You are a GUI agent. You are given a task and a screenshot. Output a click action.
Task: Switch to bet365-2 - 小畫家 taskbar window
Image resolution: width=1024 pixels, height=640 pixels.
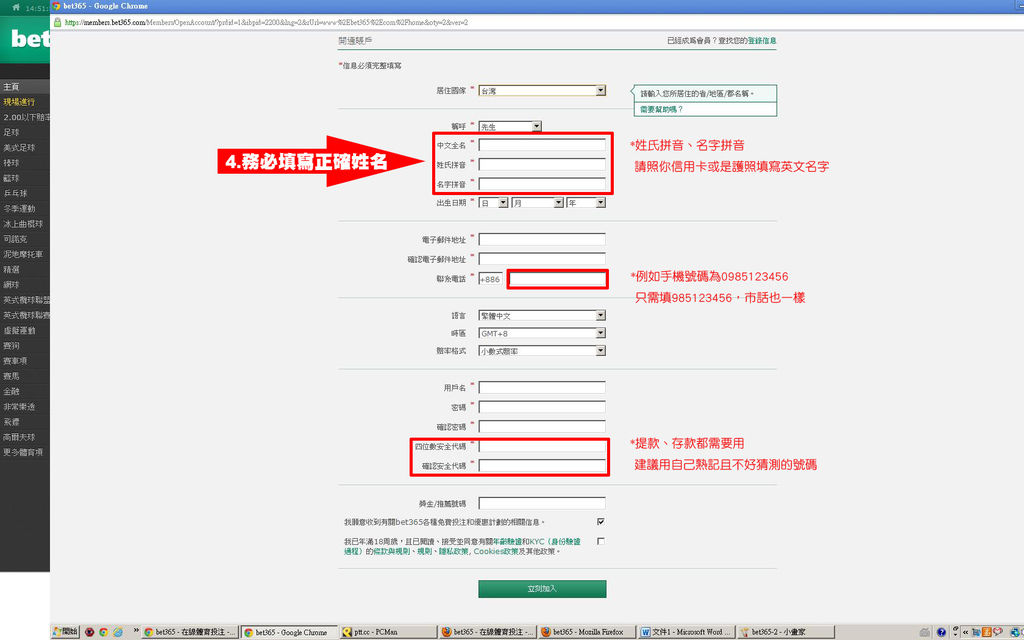coord(786,632)
